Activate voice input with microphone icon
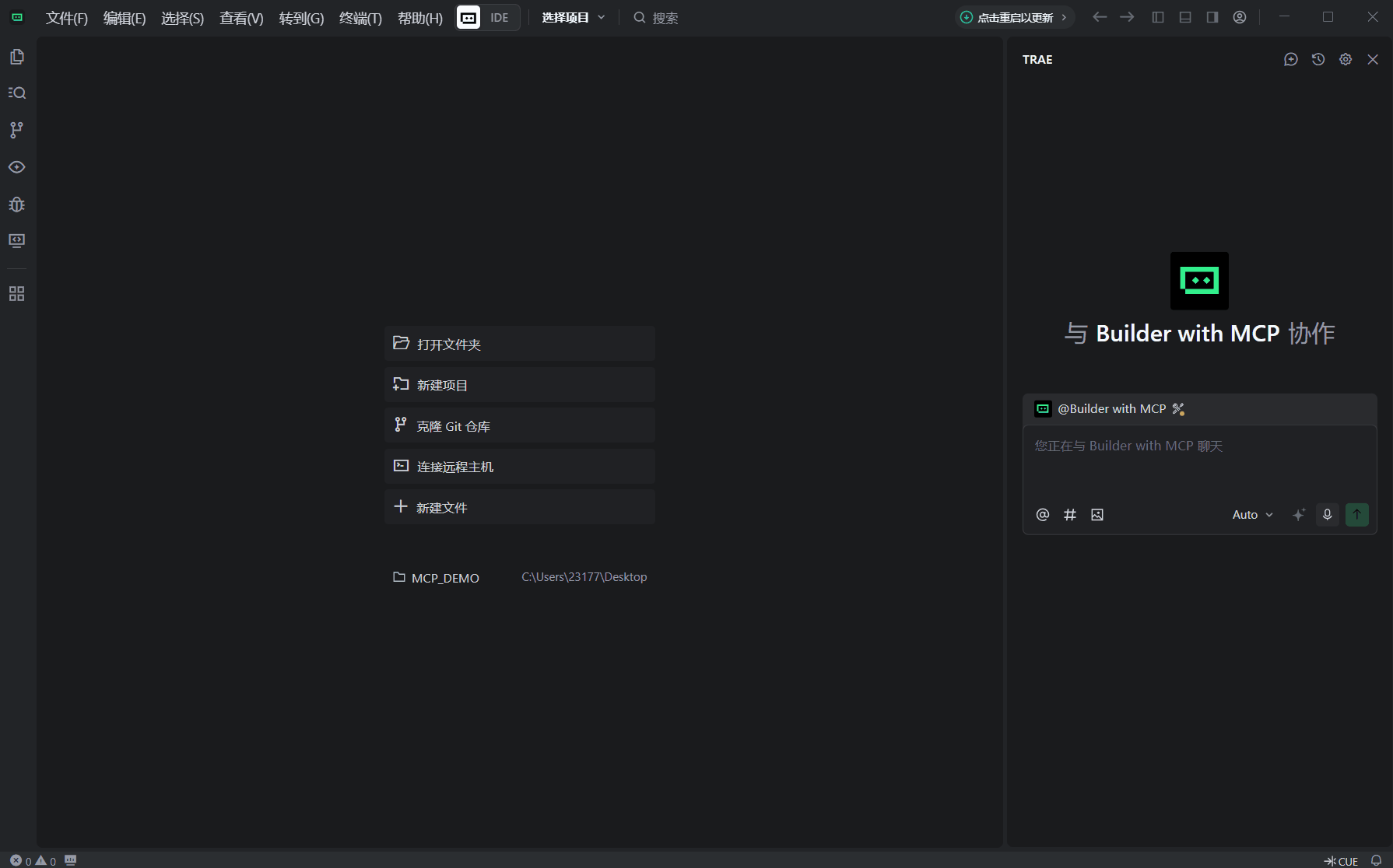 1327,514
